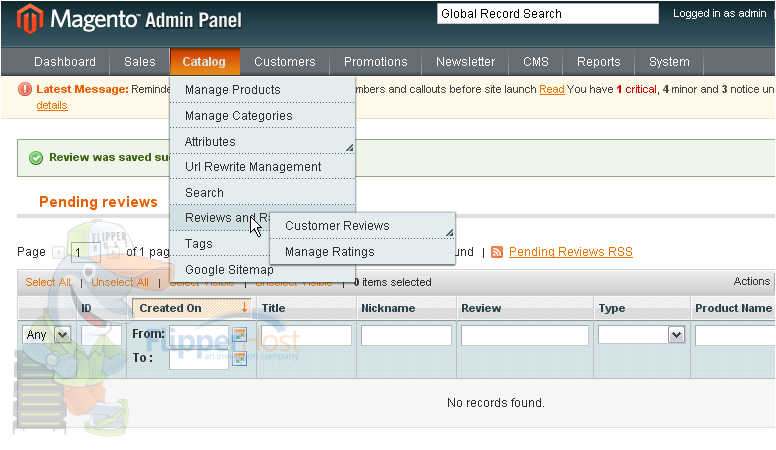Sort by the ID column header

point(86,308)
